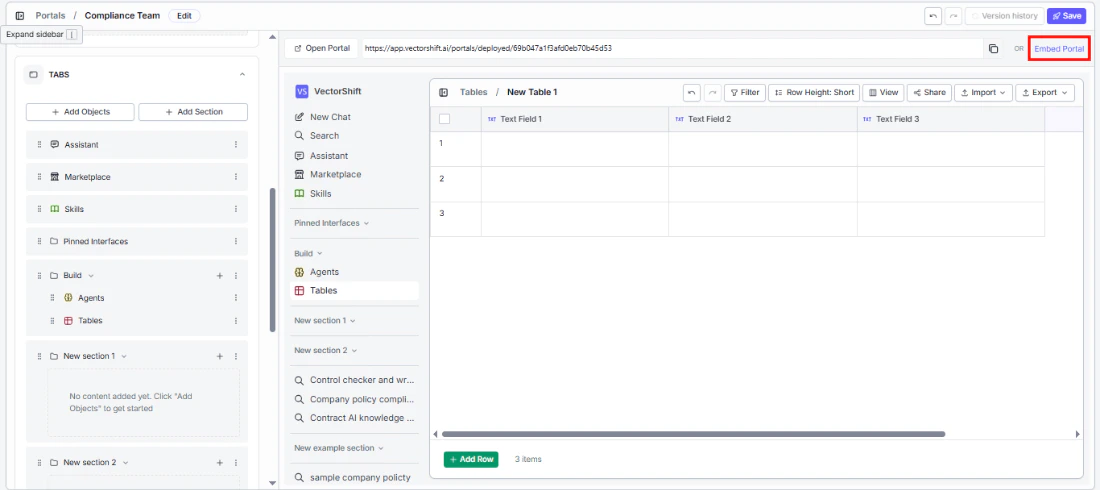Select Tables in the portal preview

click(x=354, y=291)
